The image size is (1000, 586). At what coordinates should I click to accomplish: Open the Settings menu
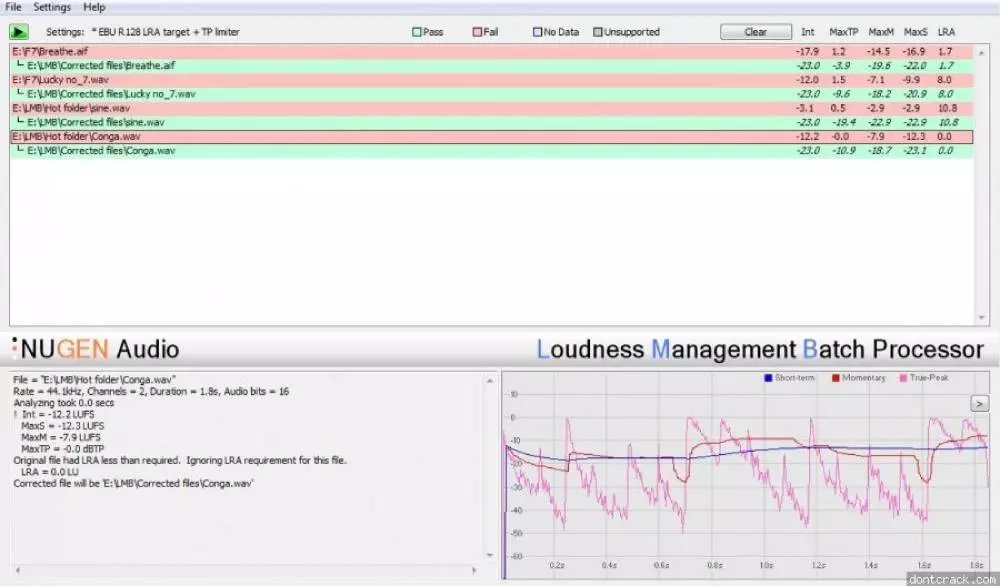point(52,7)
